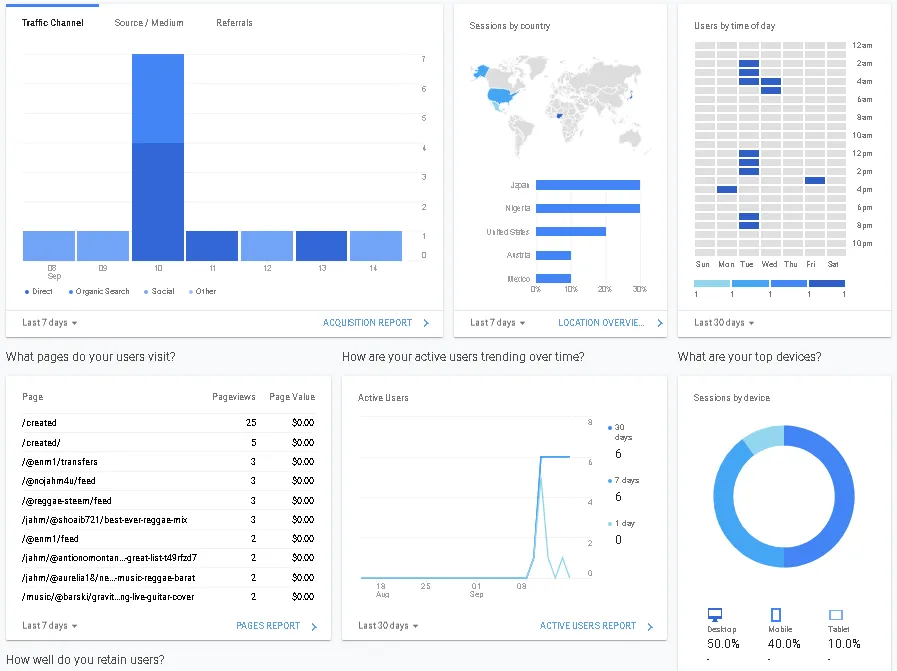The height and width of the screenshot is (671, 897).
Task: Switch to the Referrals tab
Action: tap(234, 23)
